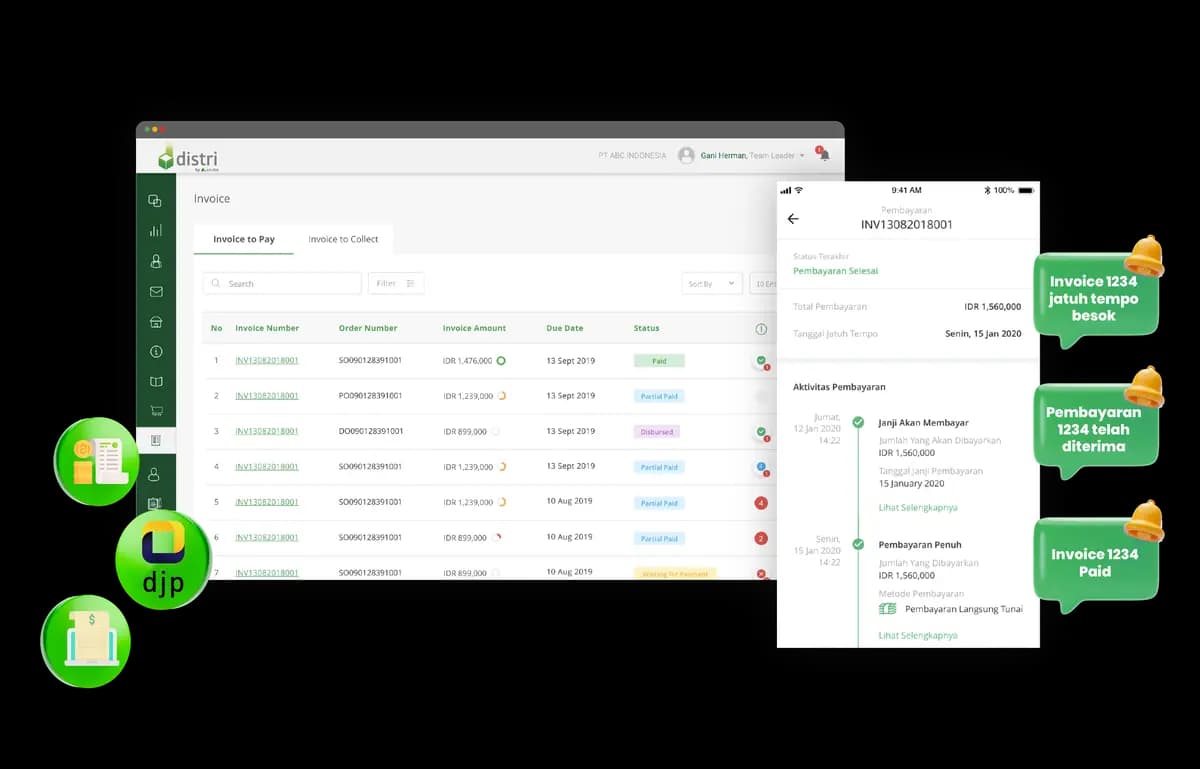This screenshot has height=769, width=1200.
Task: Open the book sidebar icon
Action: (x=156, y=382)
